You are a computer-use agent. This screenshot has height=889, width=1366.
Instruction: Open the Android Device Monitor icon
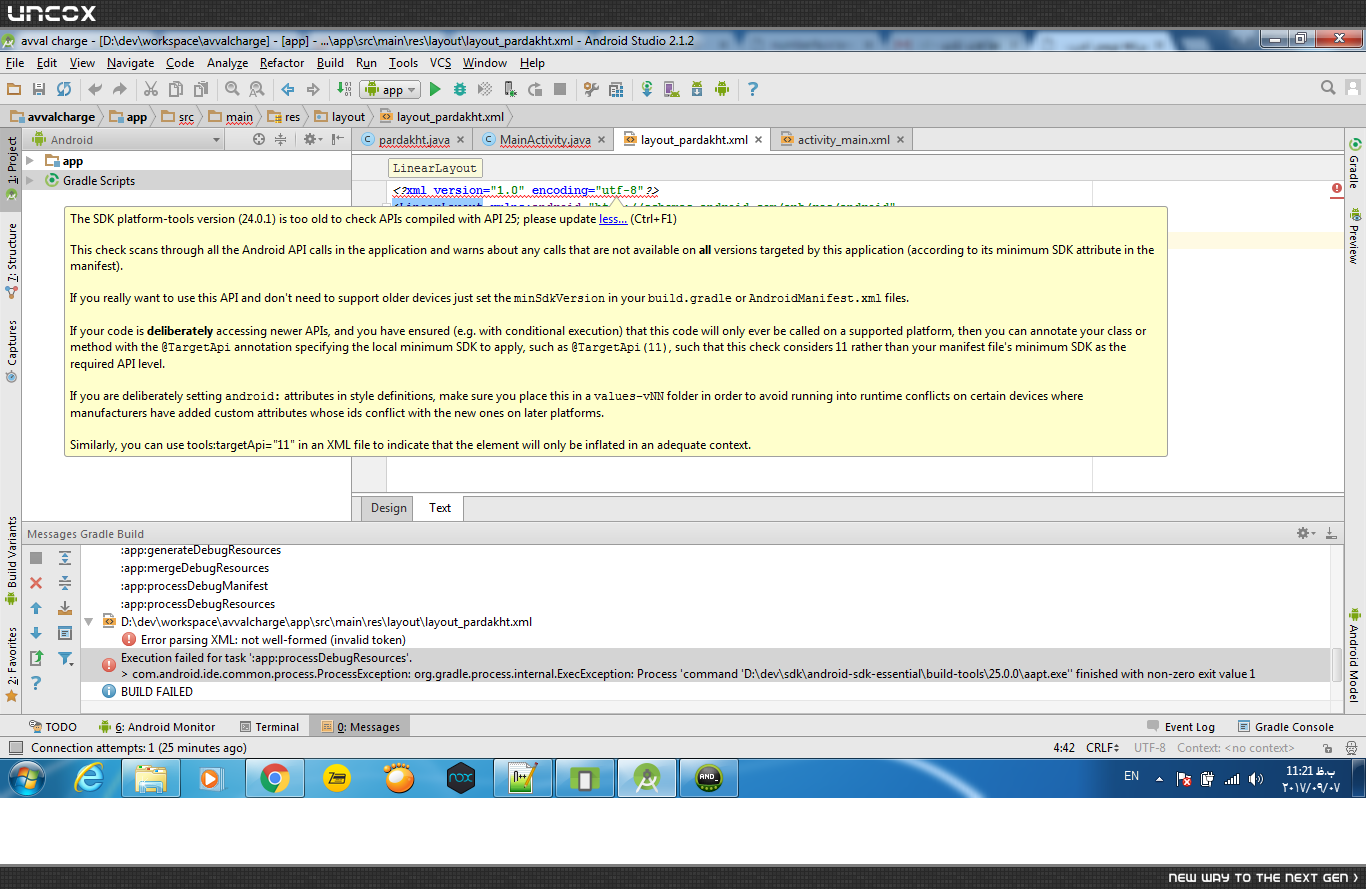click(722, 89)
